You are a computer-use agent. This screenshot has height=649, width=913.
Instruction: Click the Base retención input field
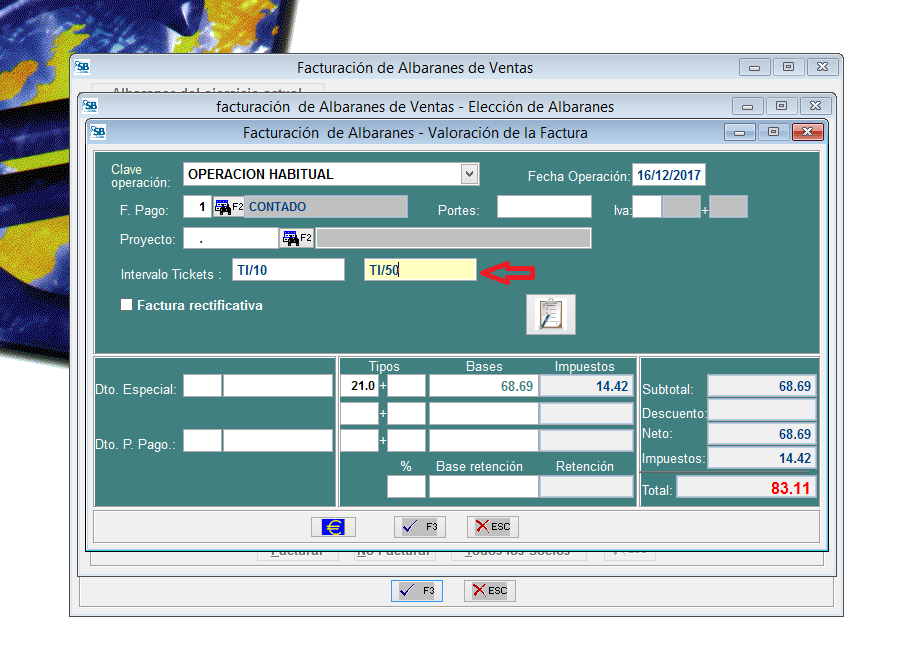(483, 486)
